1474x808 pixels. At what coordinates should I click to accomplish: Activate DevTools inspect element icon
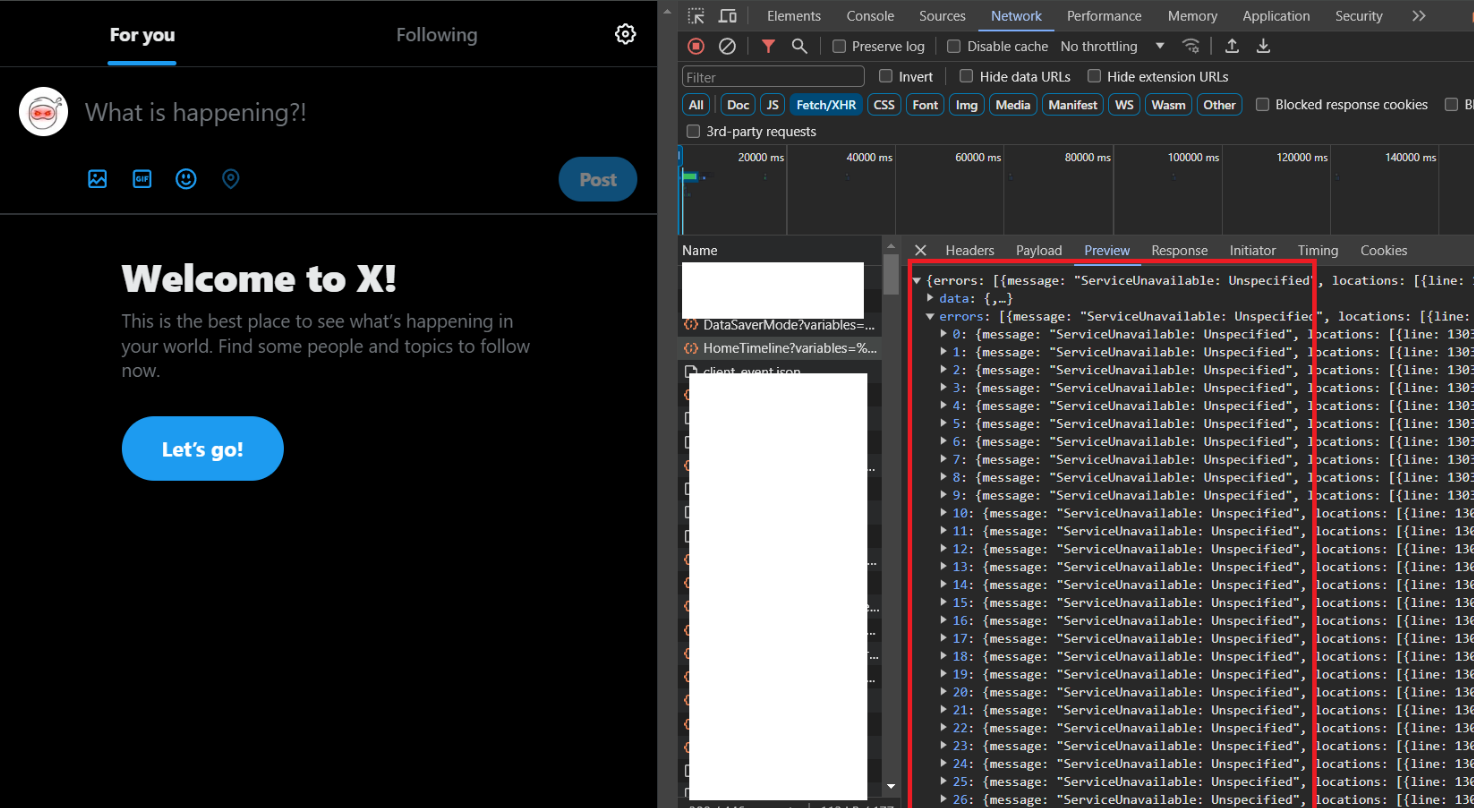[696, 16]
